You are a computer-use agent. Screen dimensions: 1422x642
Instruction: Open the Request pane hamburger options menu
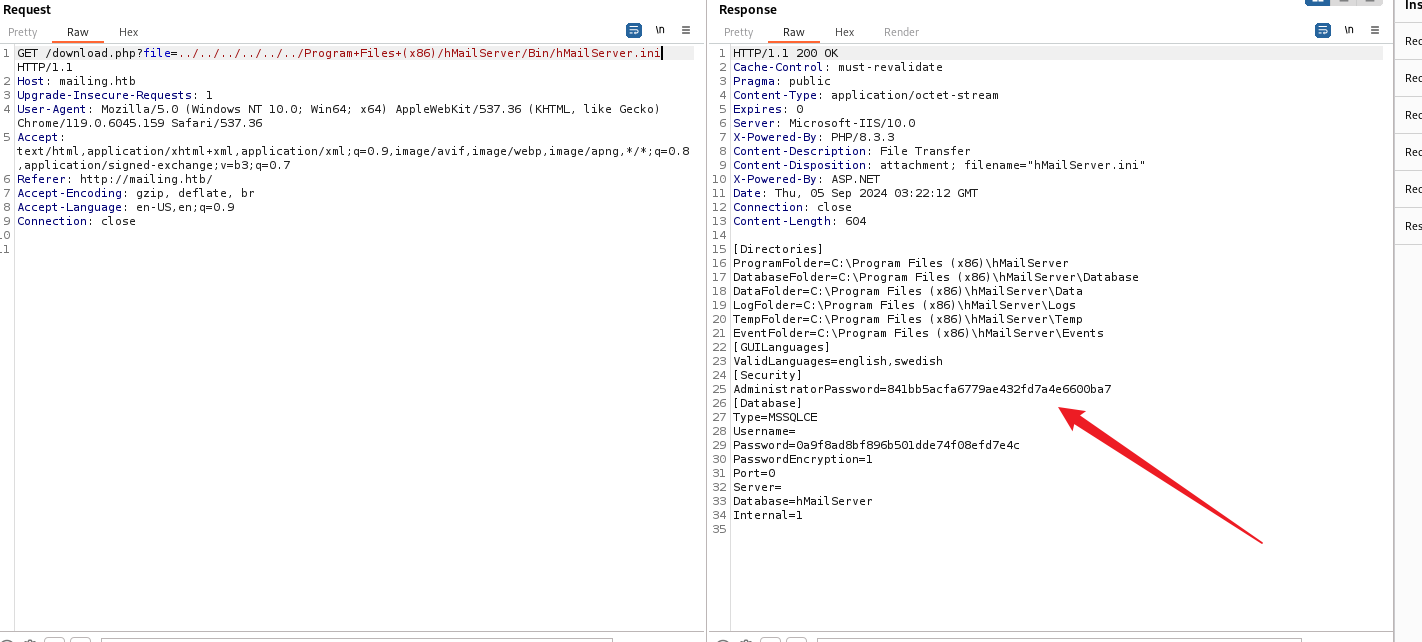(x=686, y=30)
